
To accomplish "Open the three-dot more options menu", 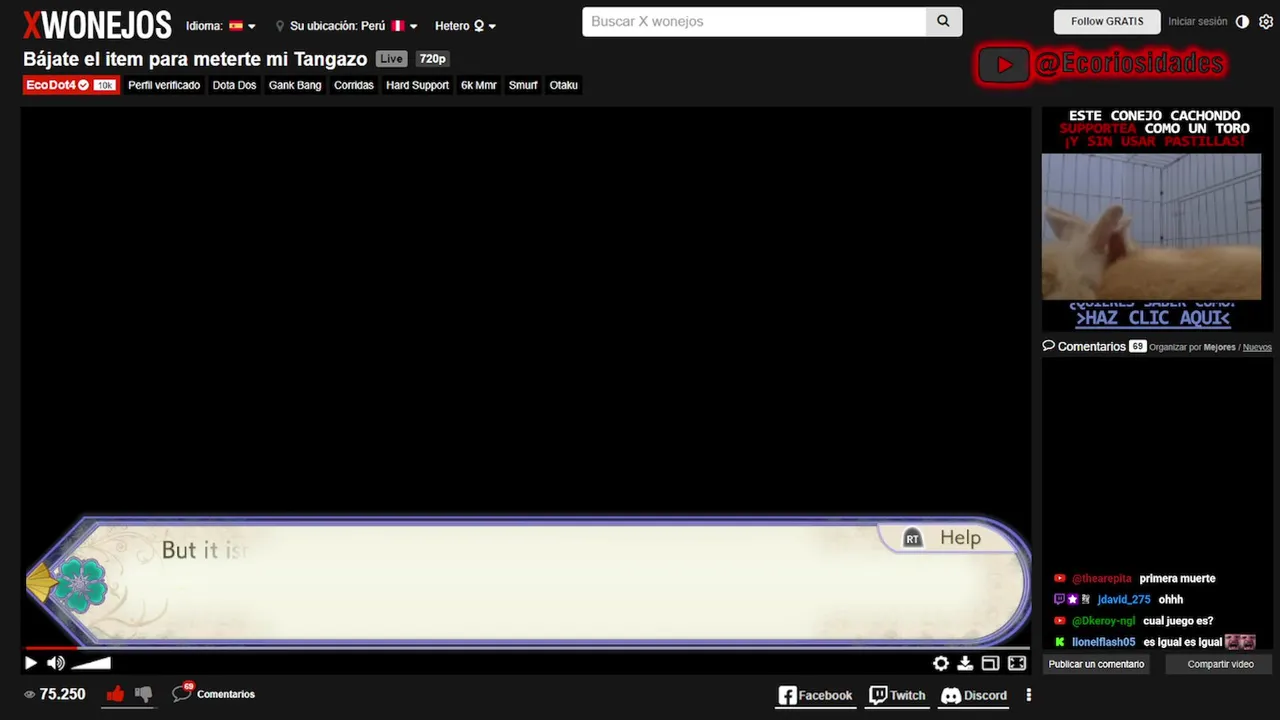I will click(1028, 695).
